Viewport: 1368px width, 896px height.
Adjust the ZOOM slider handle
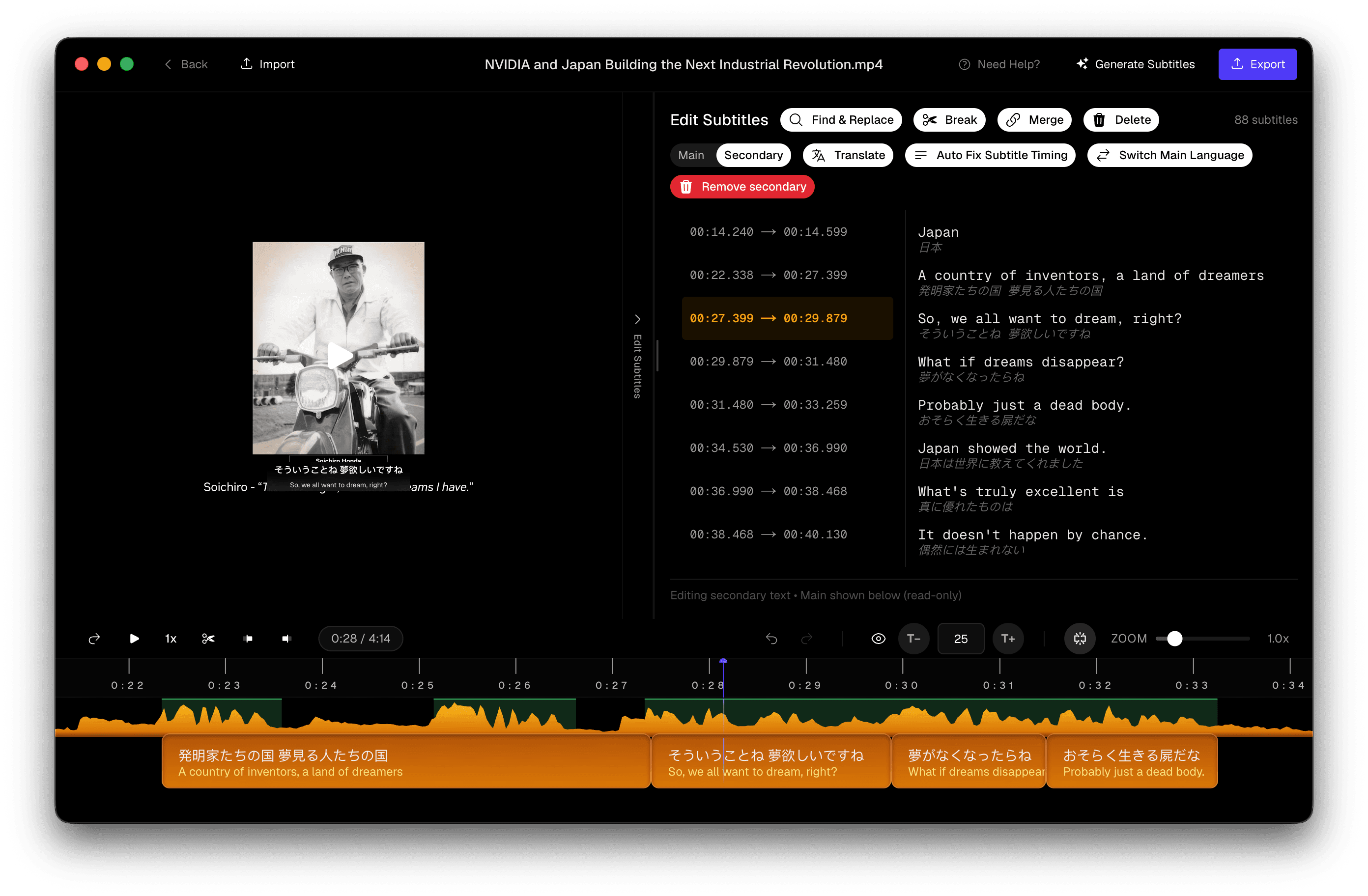click(x=1175, y=639)
